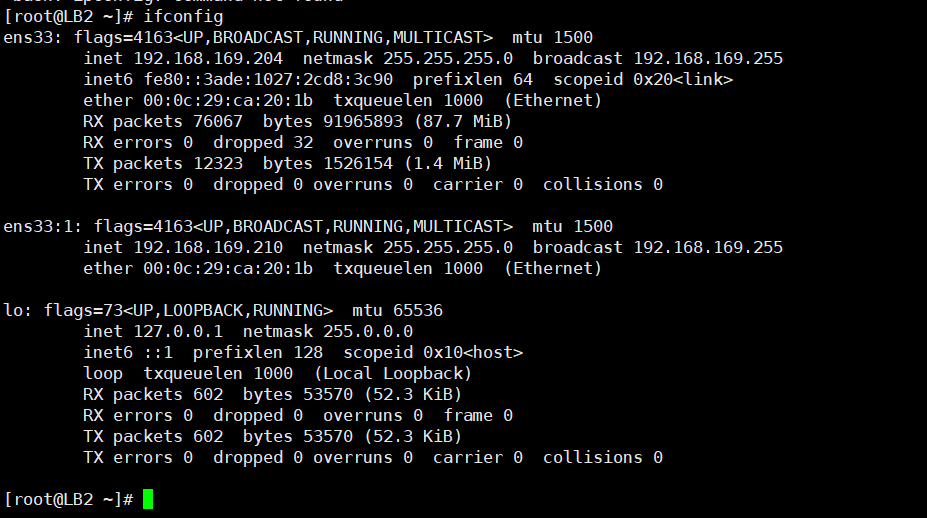This screenshot has height=518, width=927.
Task: Click the green terminal cursor block
Action: click(148, 499)
